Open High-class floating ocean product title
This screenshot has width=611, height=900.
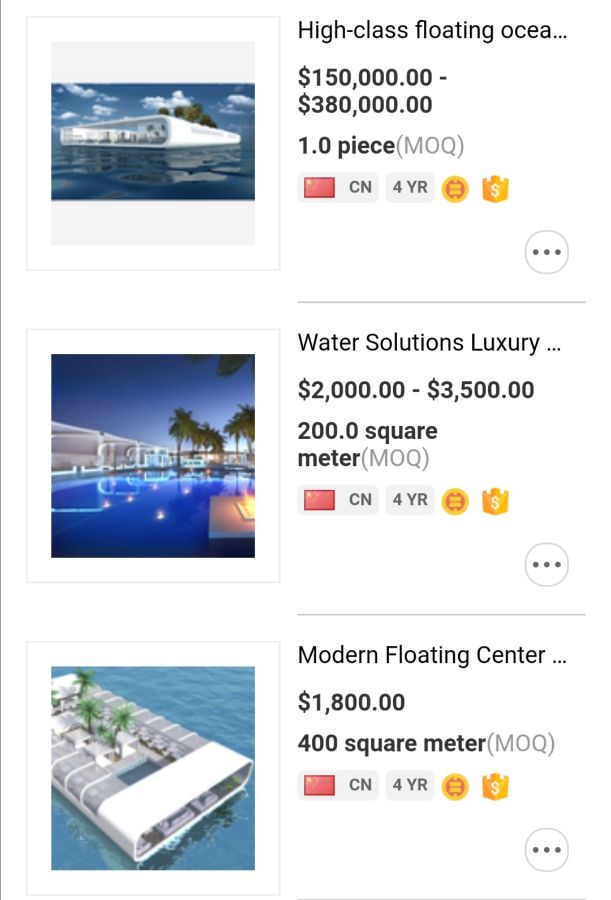432,30
